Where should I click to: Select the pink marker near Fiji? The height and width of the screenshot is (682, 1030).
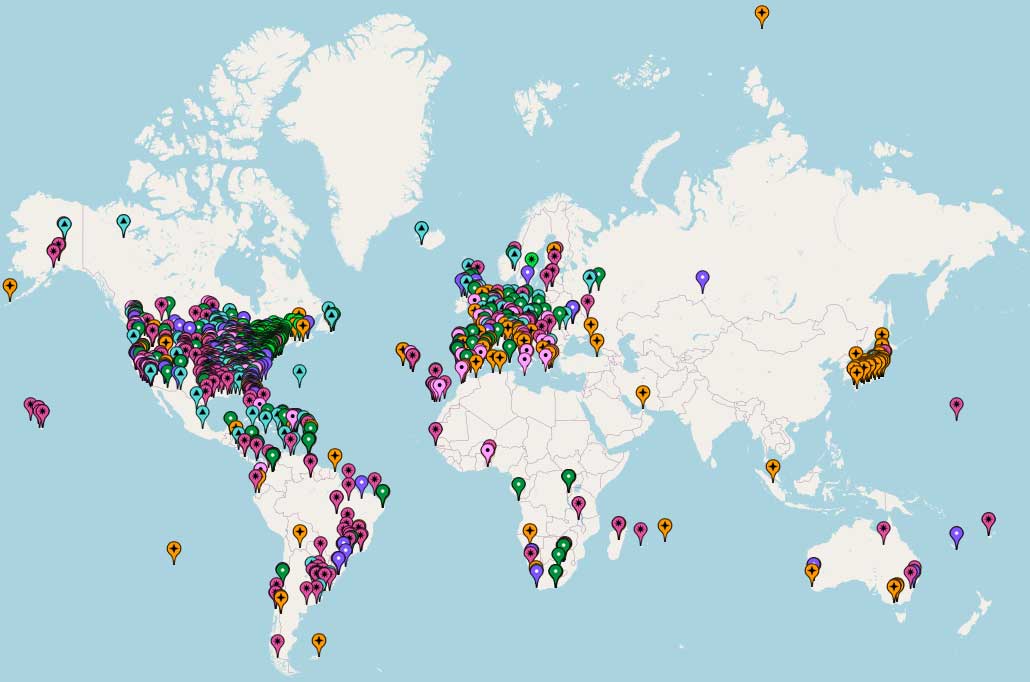tap(988, 521)
